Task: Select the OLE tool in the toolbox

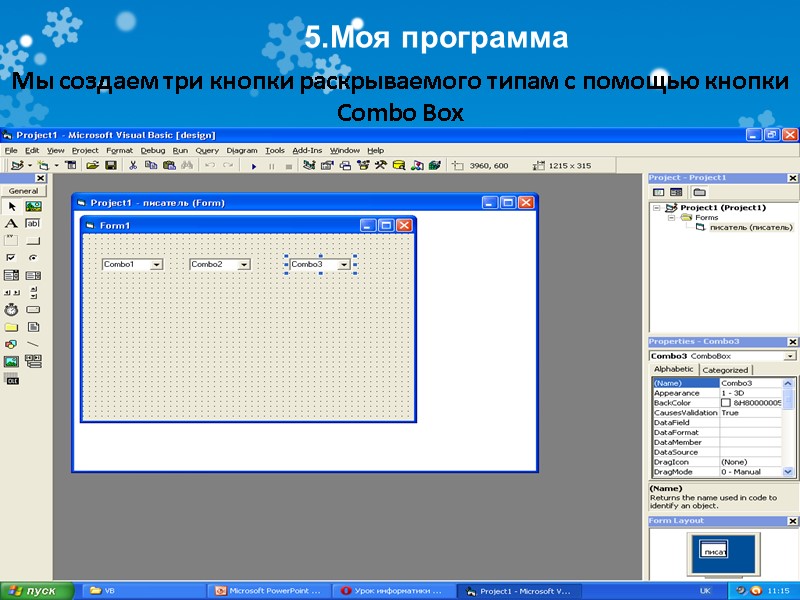Action: pos(11,379)
